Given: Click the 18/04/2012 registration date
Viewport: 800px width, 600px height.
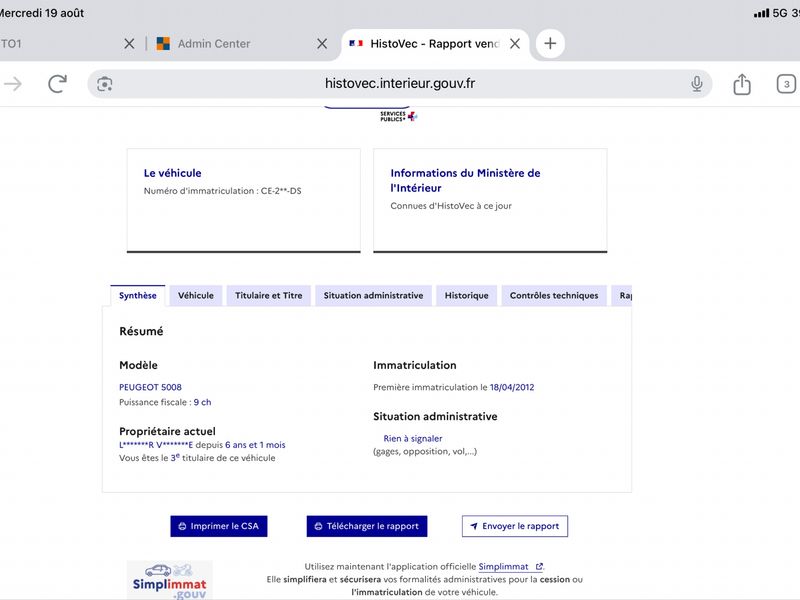Looking at the screenshot, I should (512, 387).
